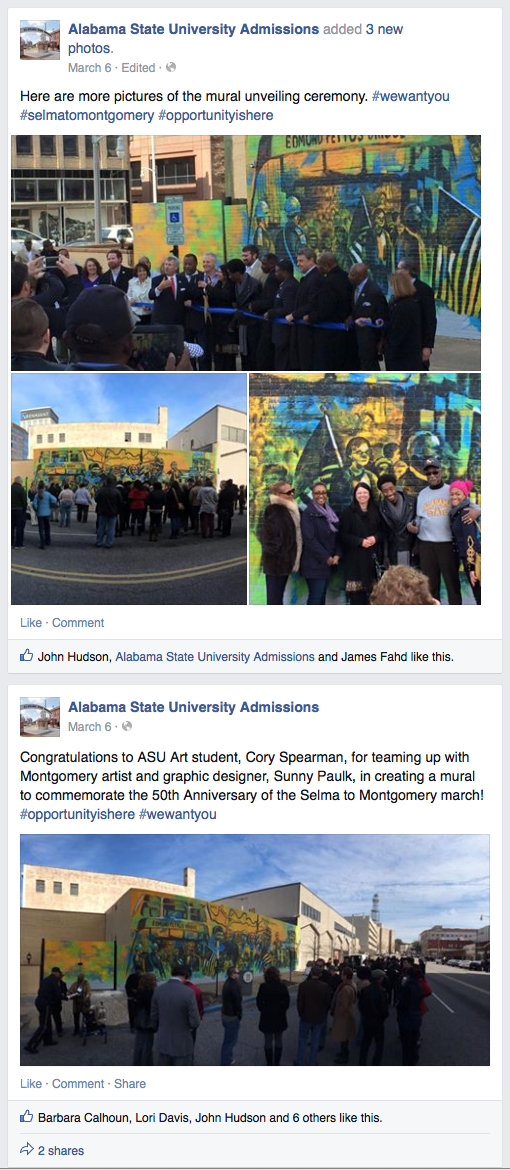Click the first post's profile picture thumbnail

click(x=40, y=40)
